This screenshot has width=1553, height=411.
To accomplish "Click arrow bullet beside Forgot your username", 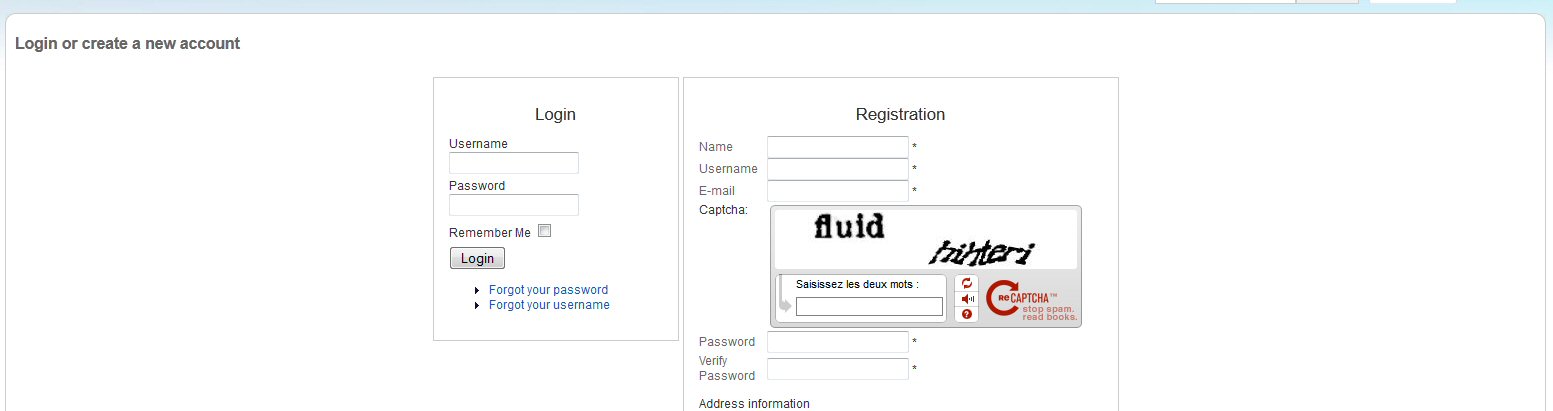I will tap(478, 305).
